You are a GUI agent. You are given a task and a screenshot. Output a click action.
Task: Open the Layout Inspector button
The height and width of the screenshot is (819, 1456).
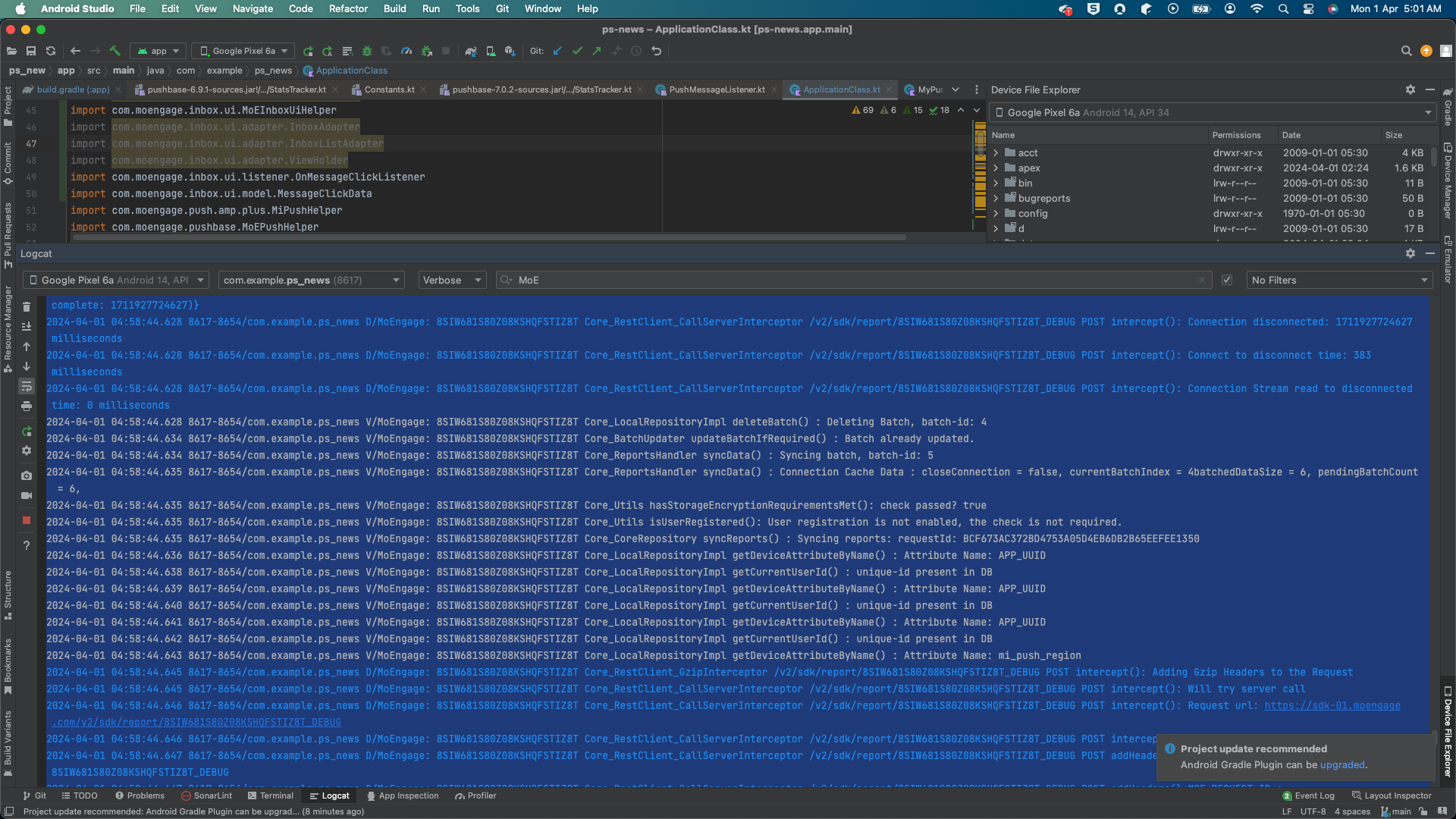coord(1392,795)
